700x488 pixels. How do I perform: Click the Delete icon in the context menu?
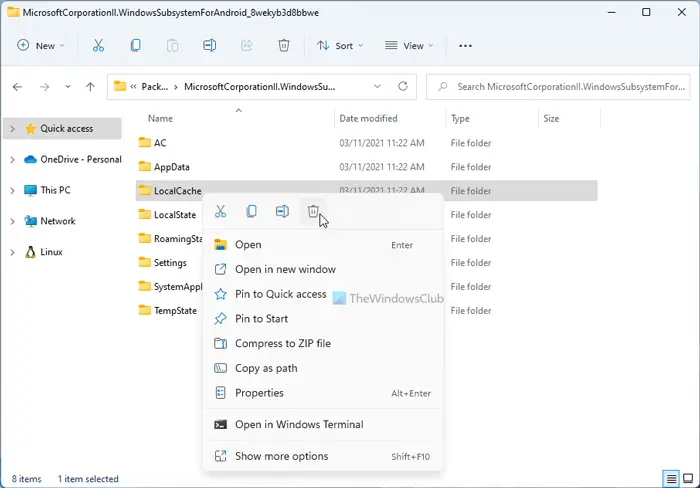[313, 211]
